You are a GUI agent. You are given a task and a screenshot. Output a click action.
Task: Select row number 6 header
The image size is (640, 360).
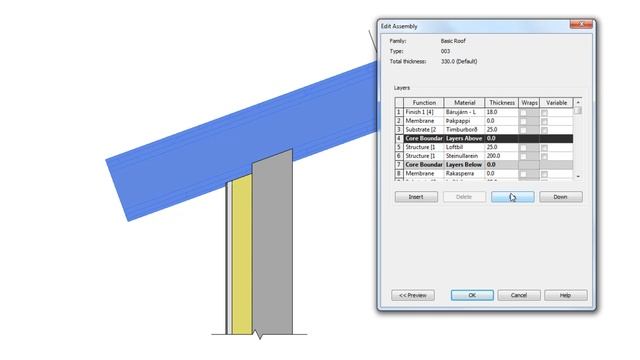(399, 156)
